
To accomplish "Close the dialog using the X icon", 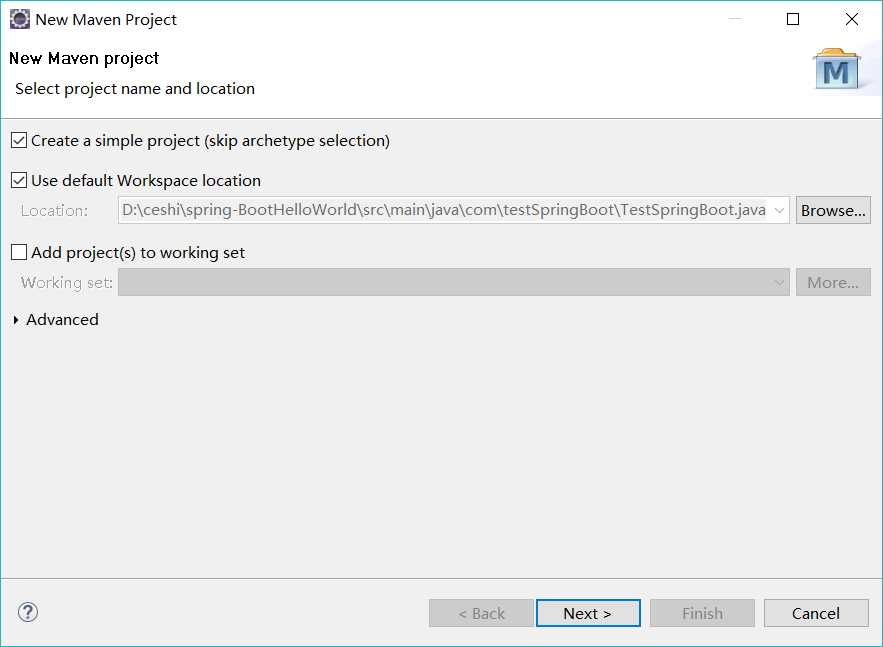I will coord(852,19).
